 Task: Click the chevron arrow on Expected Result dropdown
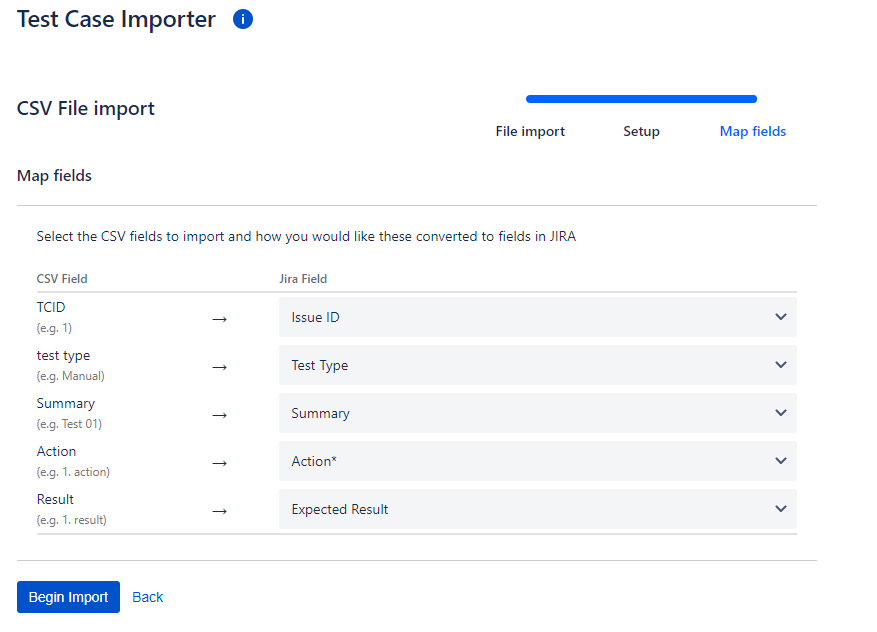click(x=781, y=509)
